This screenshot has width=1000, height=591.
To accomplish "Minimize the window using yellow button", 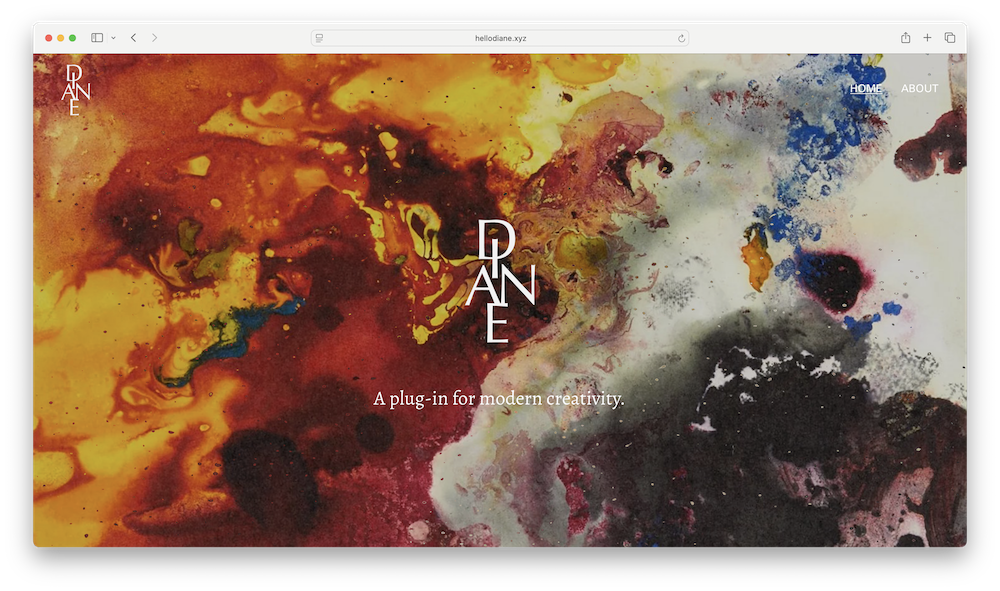I will point(61,38).
